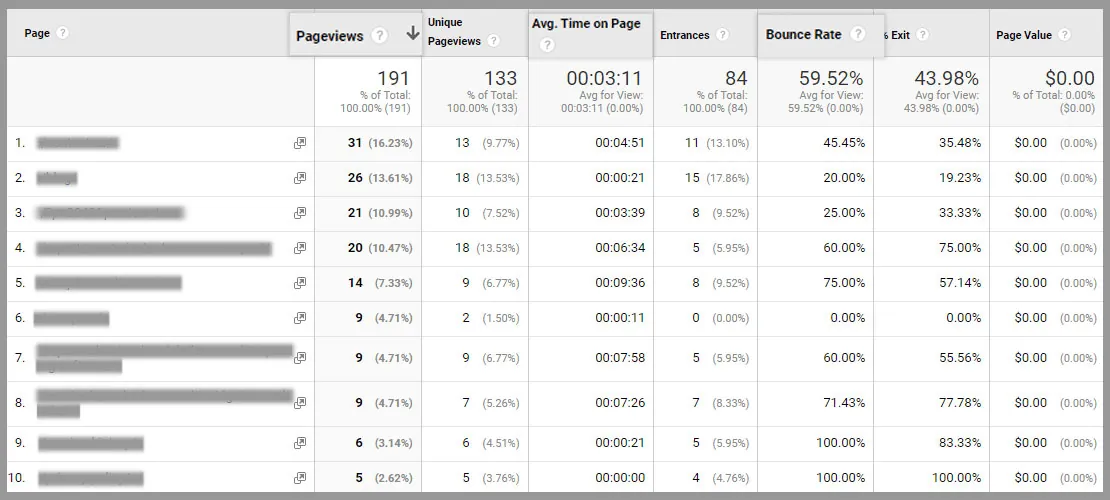The height and width of the screenshot is (500, 1110).
Task: Click the overall average time 00:03:11
Action: point(604,78)
